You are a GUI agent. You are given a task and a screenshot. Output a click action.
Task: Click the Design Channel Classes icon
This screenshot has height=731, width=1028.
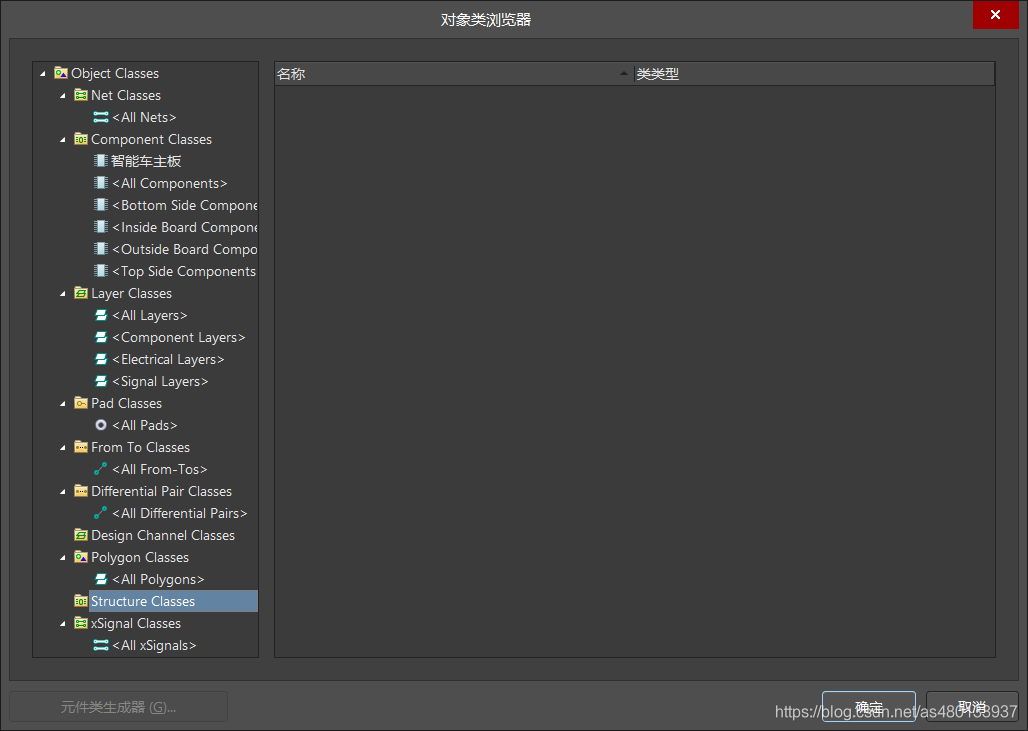[x=81, y=535]
